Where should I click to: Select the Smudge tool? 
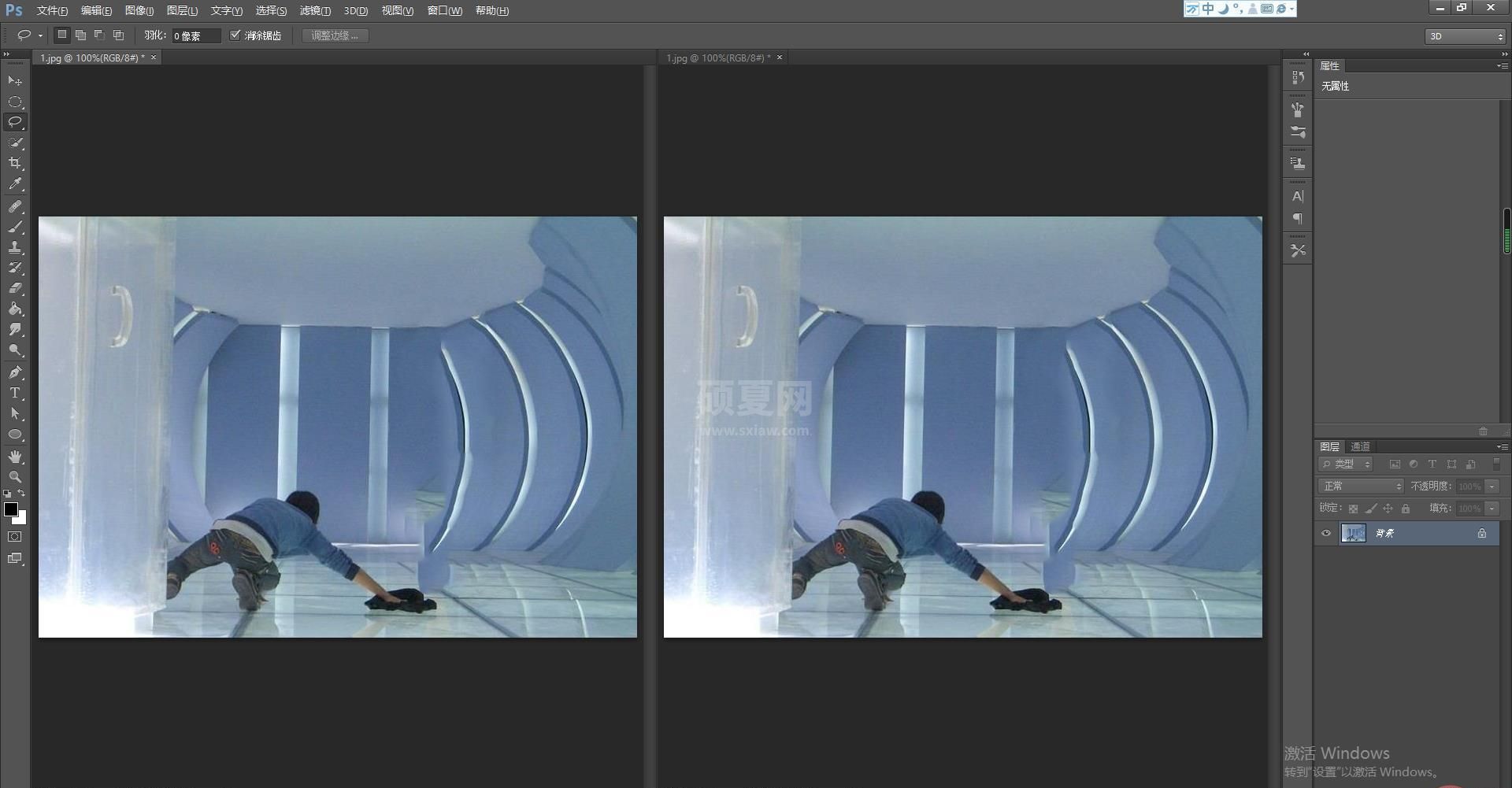coord(15,329)
